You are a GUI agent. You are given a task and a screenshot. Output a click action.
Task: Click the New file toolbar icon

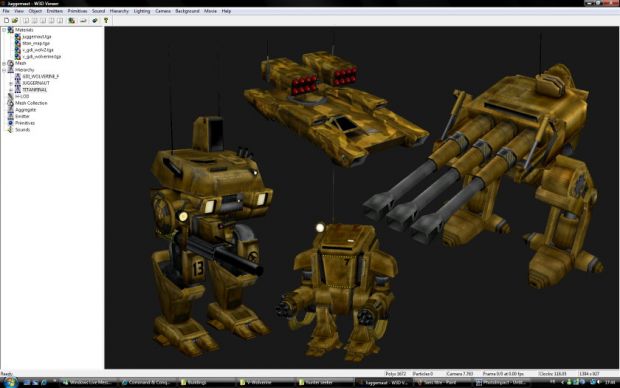click(x=6, y=20)
